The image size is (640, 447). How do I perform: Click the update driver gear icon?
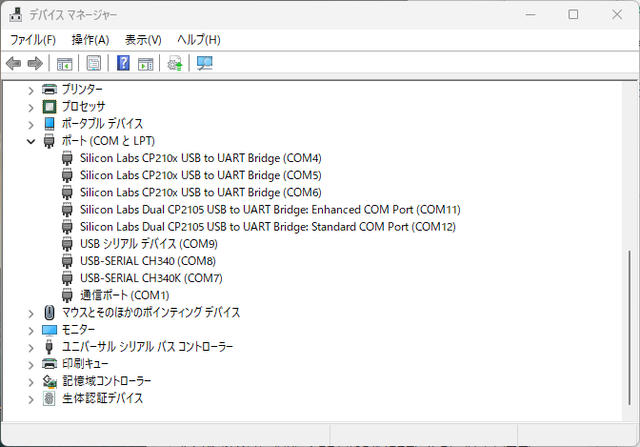click(175, 64)
